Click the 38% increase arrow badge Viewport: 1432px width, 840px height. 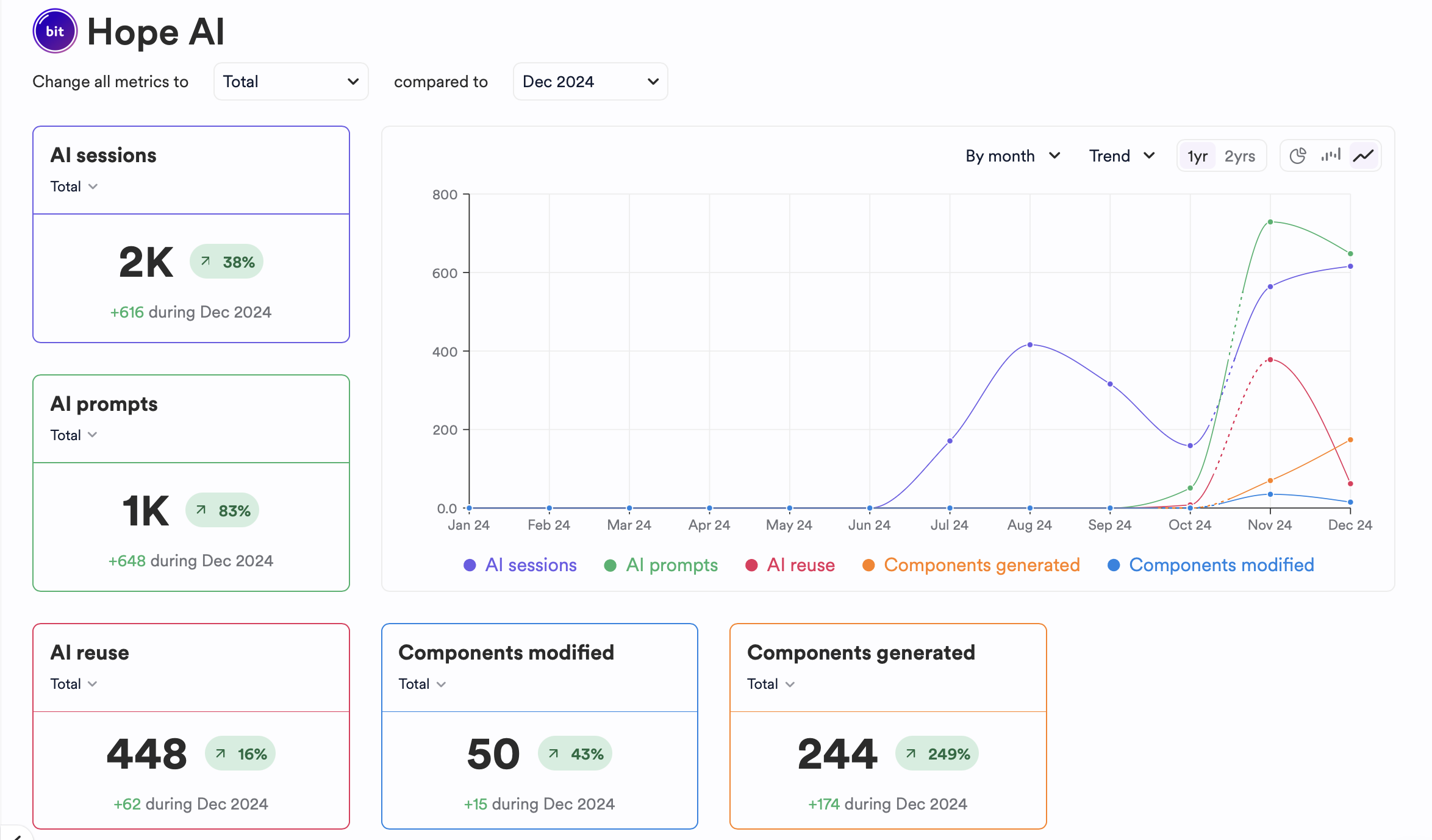(226, 262)
